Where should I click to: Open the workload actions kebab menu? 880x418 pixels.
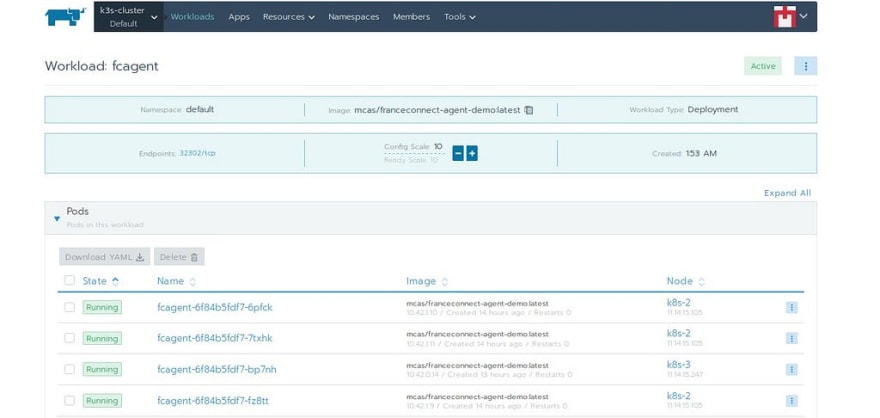pyautogui.click(x=805, y=66)
